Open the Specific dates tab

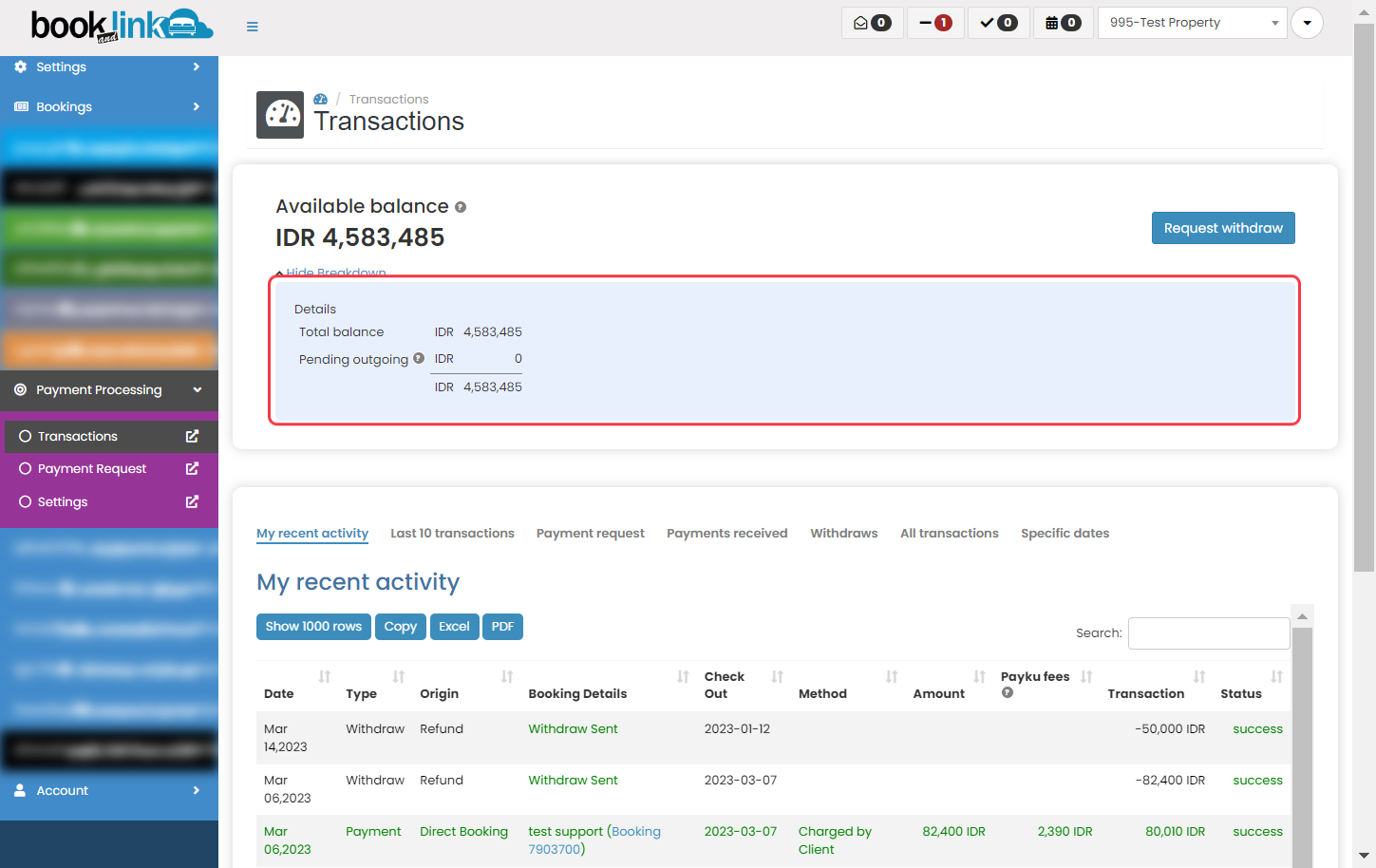1065,534
